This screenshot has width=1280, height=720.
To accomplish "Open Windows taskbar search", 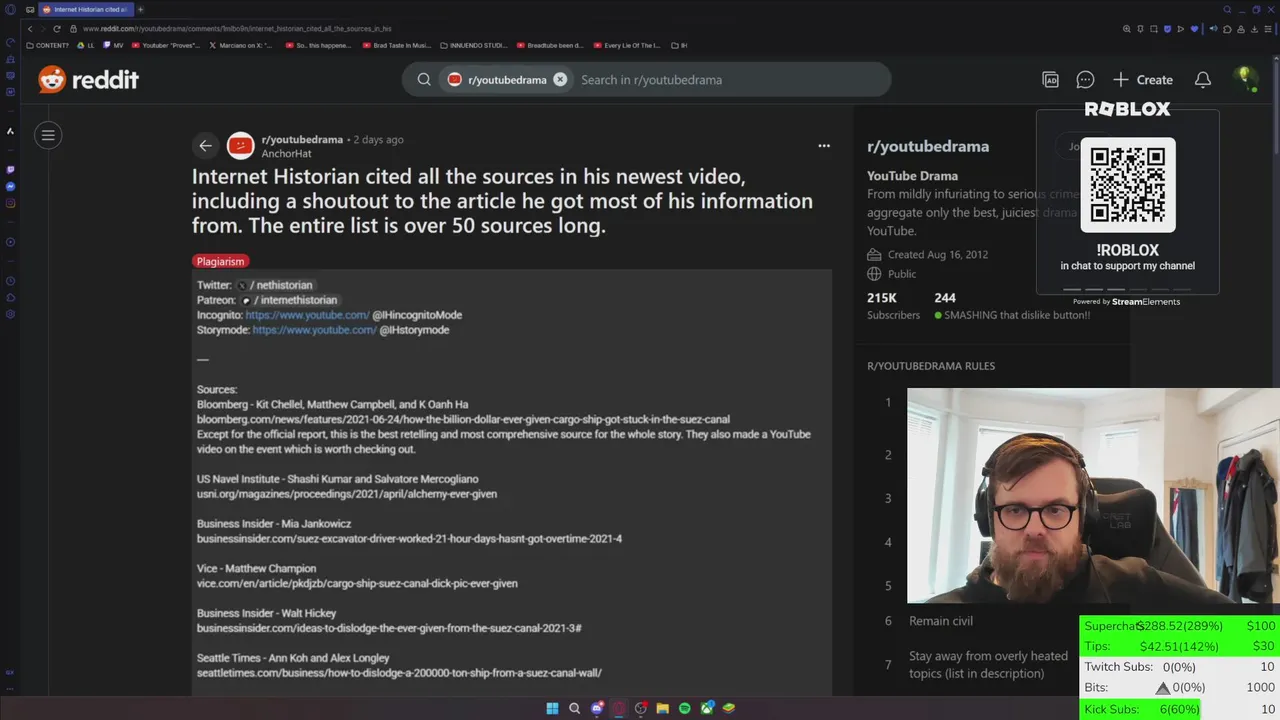I will (x=574, y=708).
